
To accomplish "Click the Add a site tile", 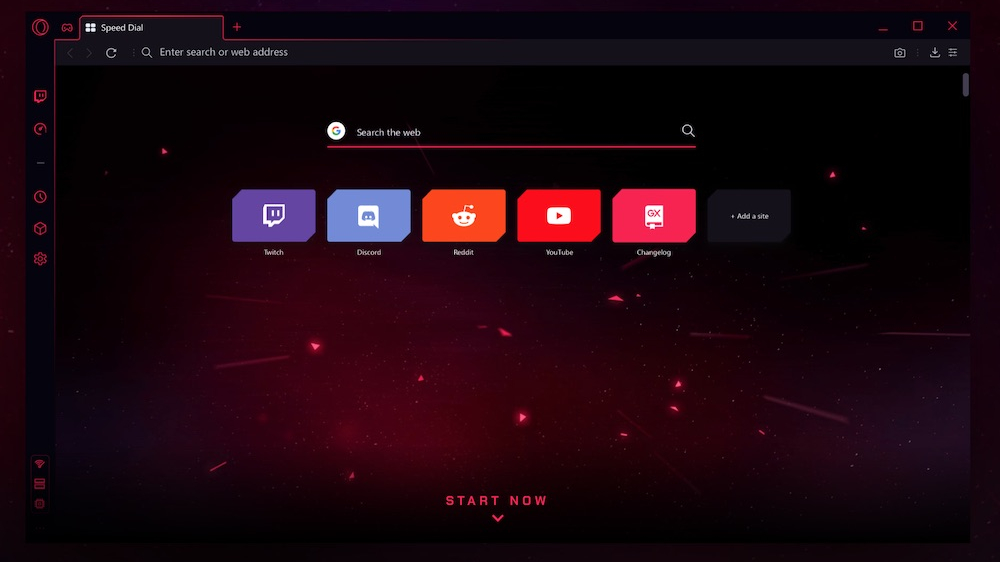I will pos(749,216).
